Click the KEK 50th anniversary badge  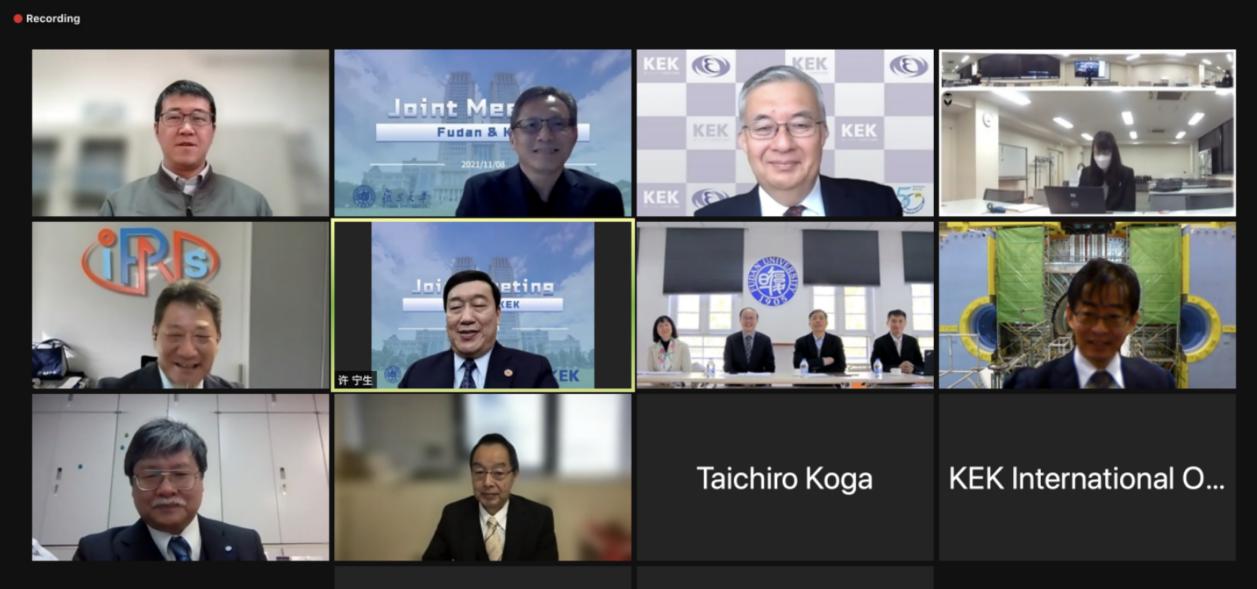pos(910,199)
